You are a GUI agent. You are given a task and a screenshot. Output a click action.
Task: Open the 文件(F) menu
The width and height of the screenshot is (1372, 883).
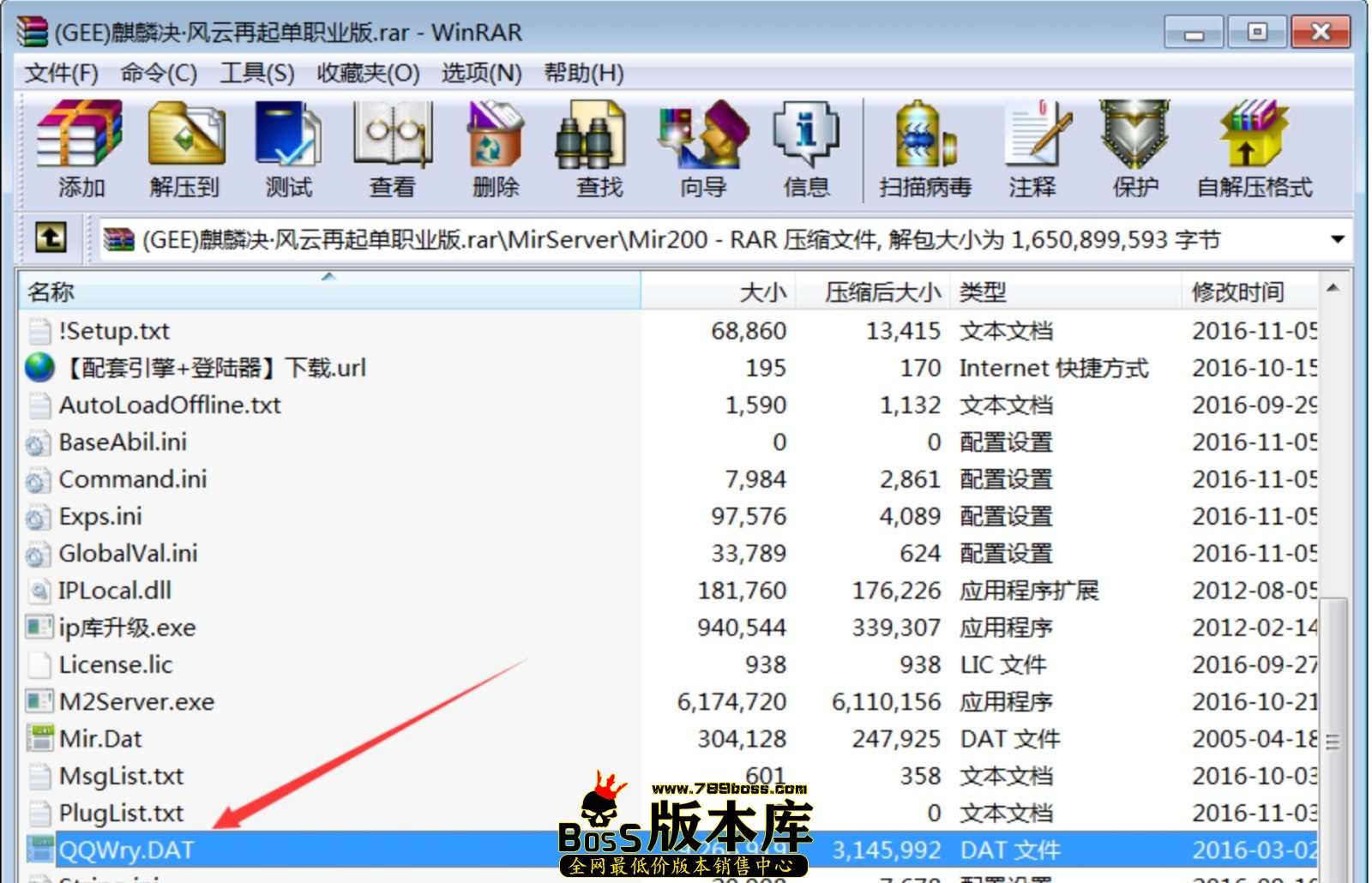61,73
